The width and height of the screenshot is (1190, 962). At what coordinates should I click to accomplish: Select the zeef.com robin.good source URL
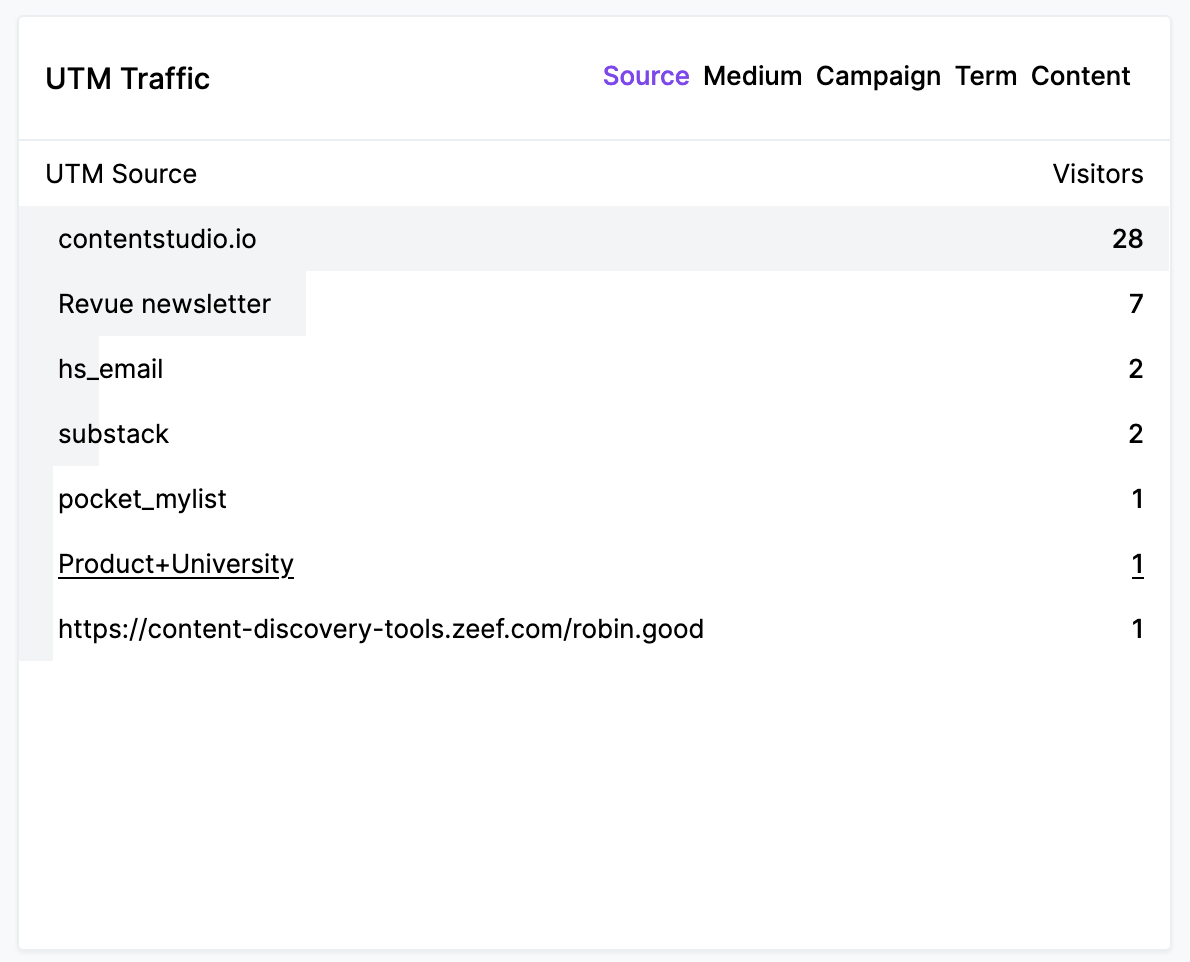tap(380, 629)
